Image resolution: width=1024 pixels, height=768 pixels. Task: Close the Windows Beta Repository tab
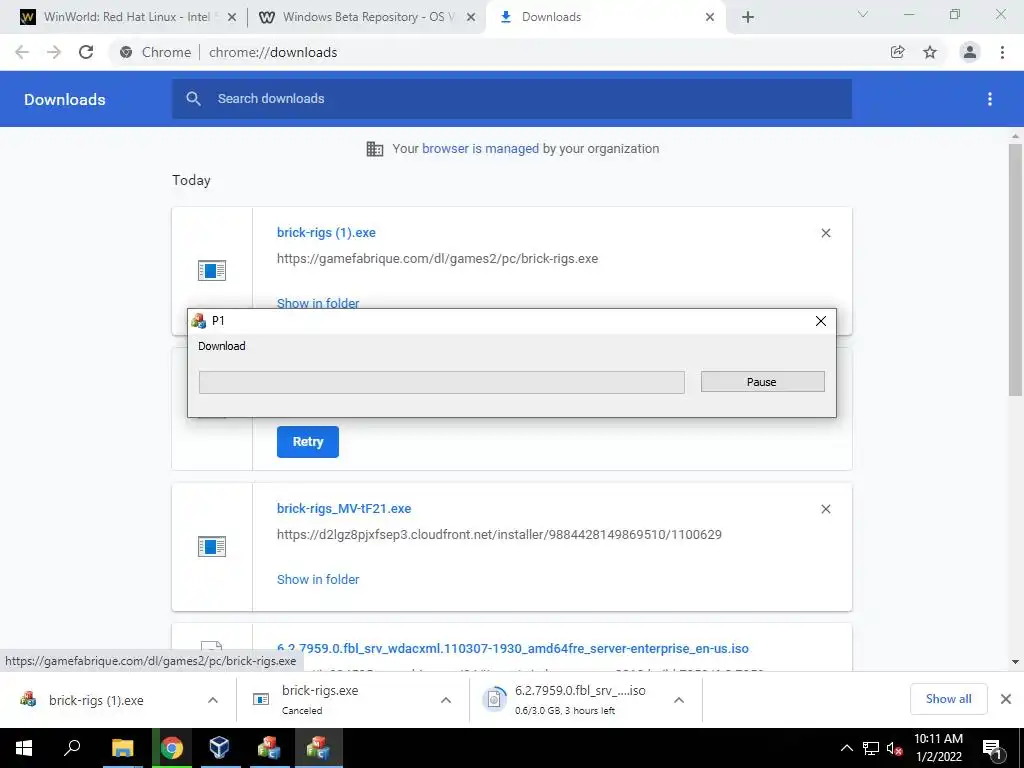(471, 18)
